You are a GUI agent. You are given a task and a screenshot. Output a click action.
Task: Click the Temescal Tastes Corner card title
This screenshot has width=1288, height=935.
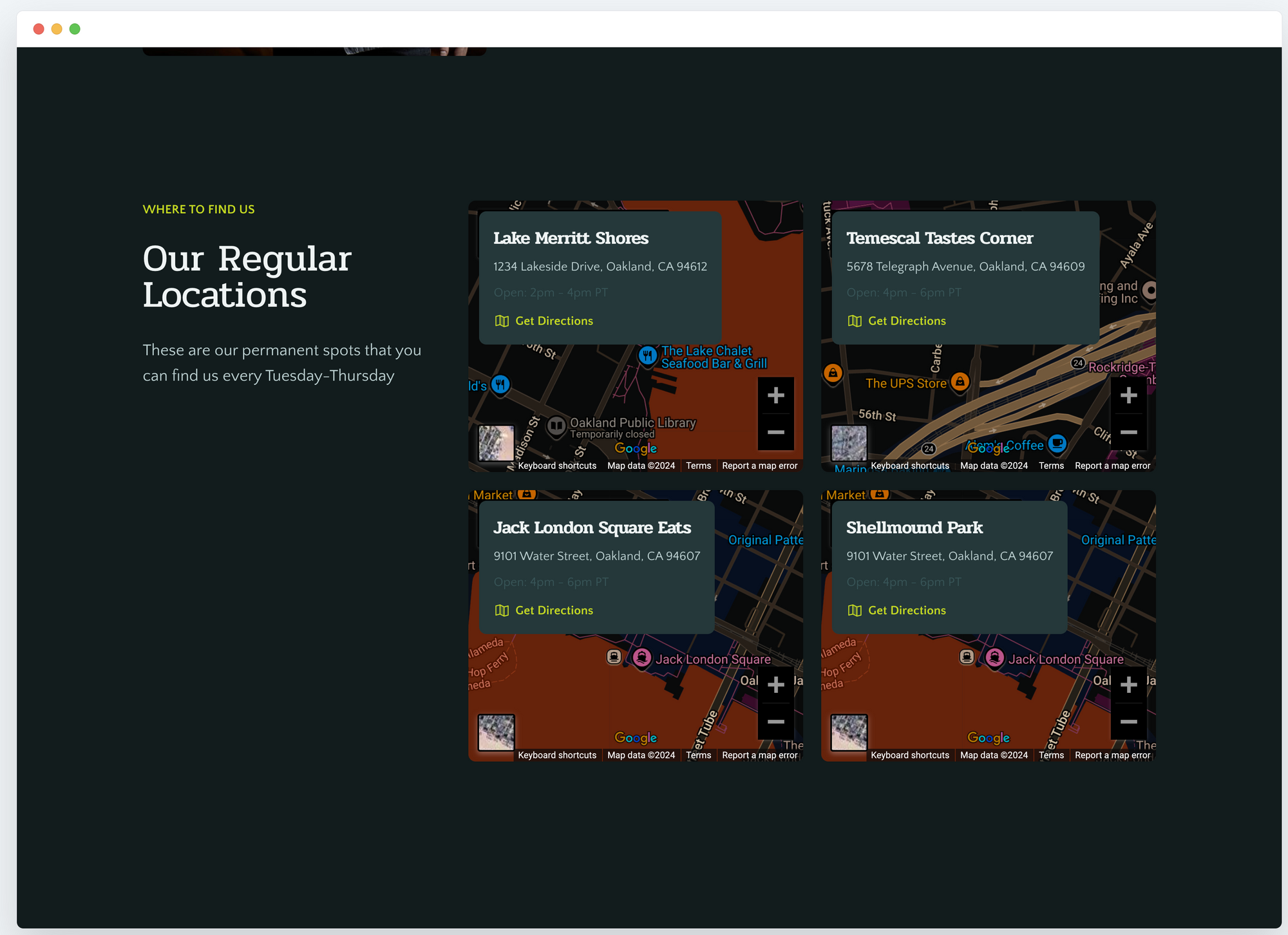pos(940,238)
